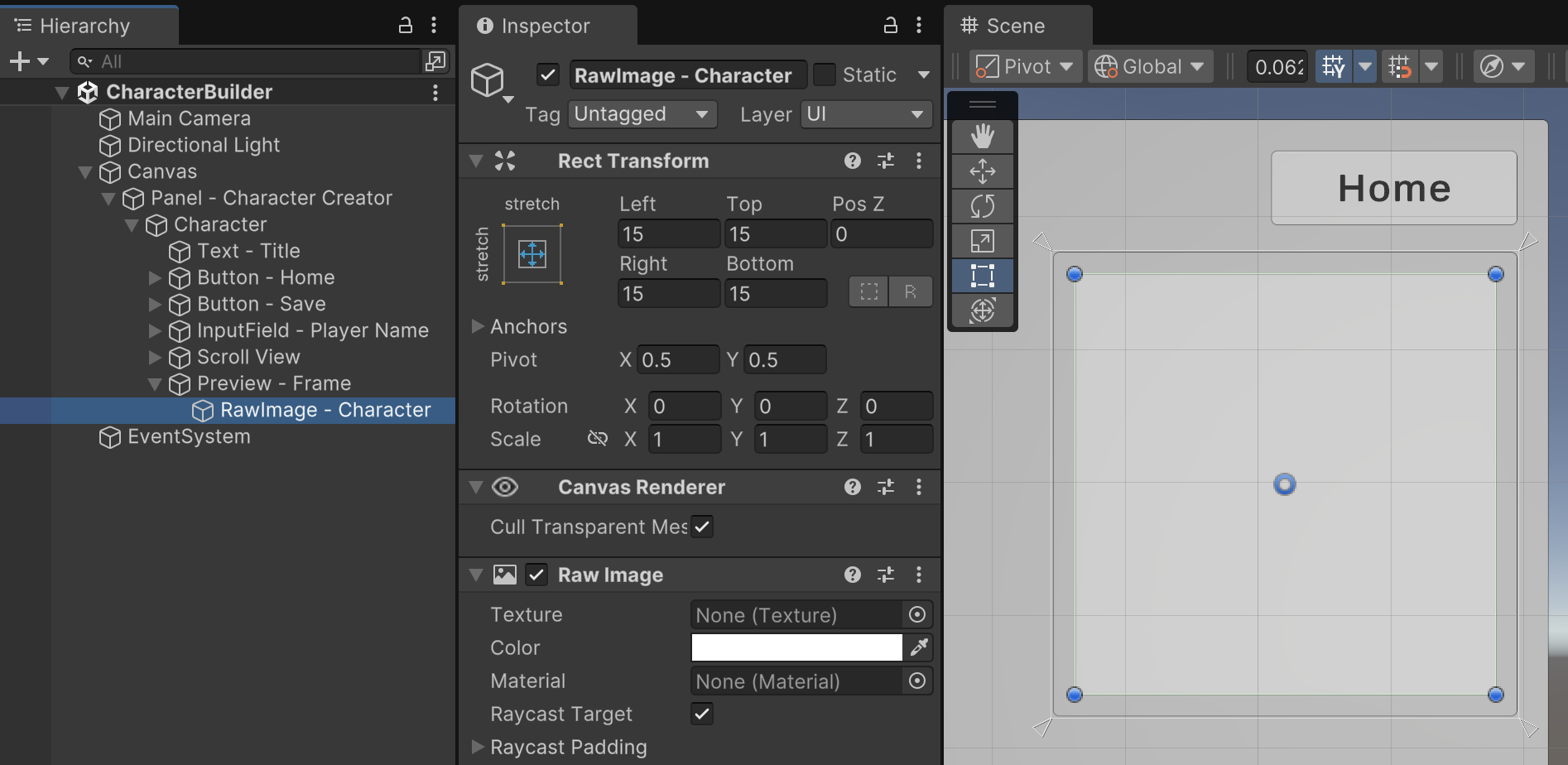Open the Tag dropdown
Screen dimensions: 1568x765
tap(642, 114)
